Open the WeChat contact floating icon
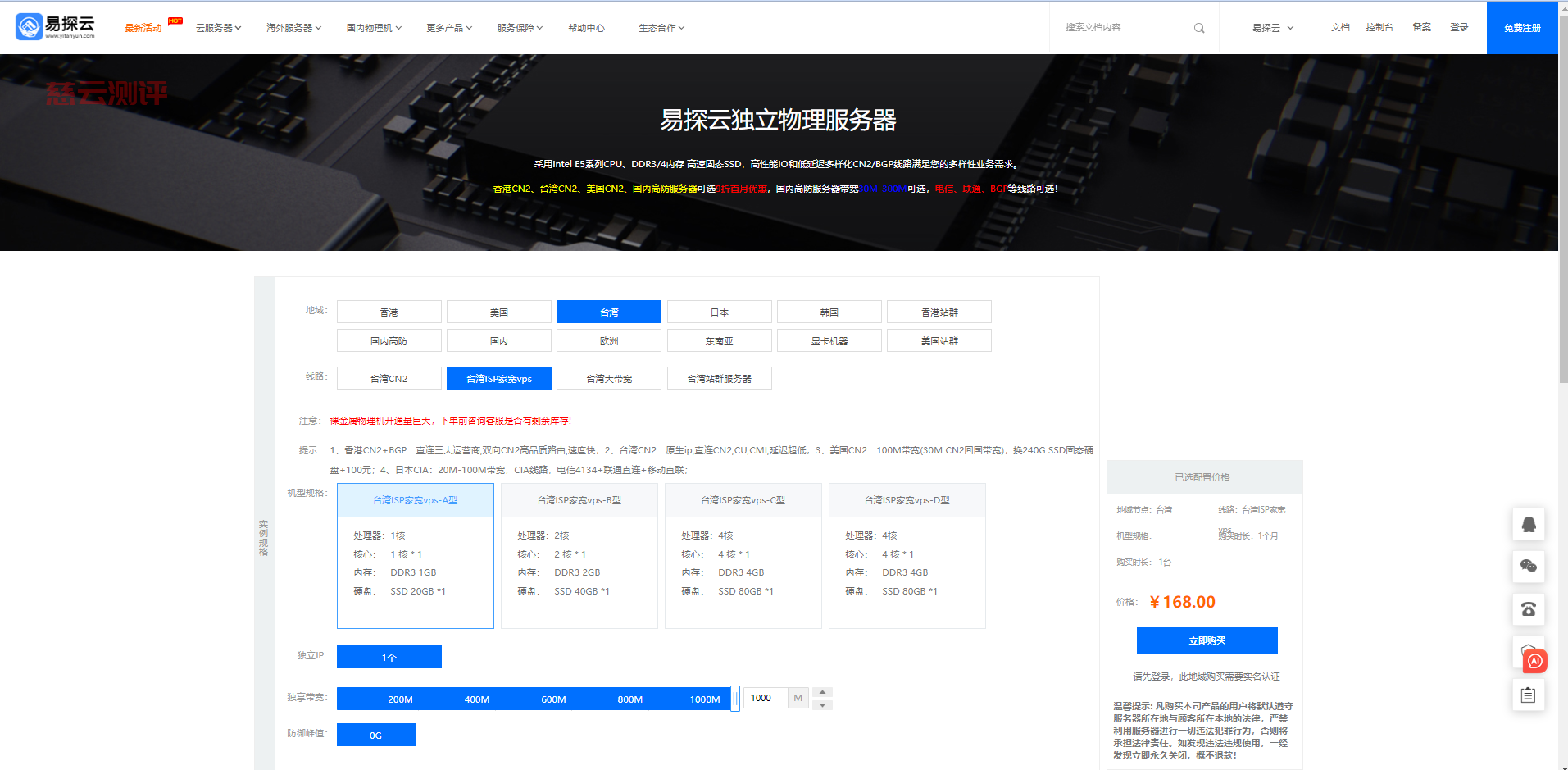Screen dimensions: 1568x770 pyautogui.click(x=1529, y=566)
